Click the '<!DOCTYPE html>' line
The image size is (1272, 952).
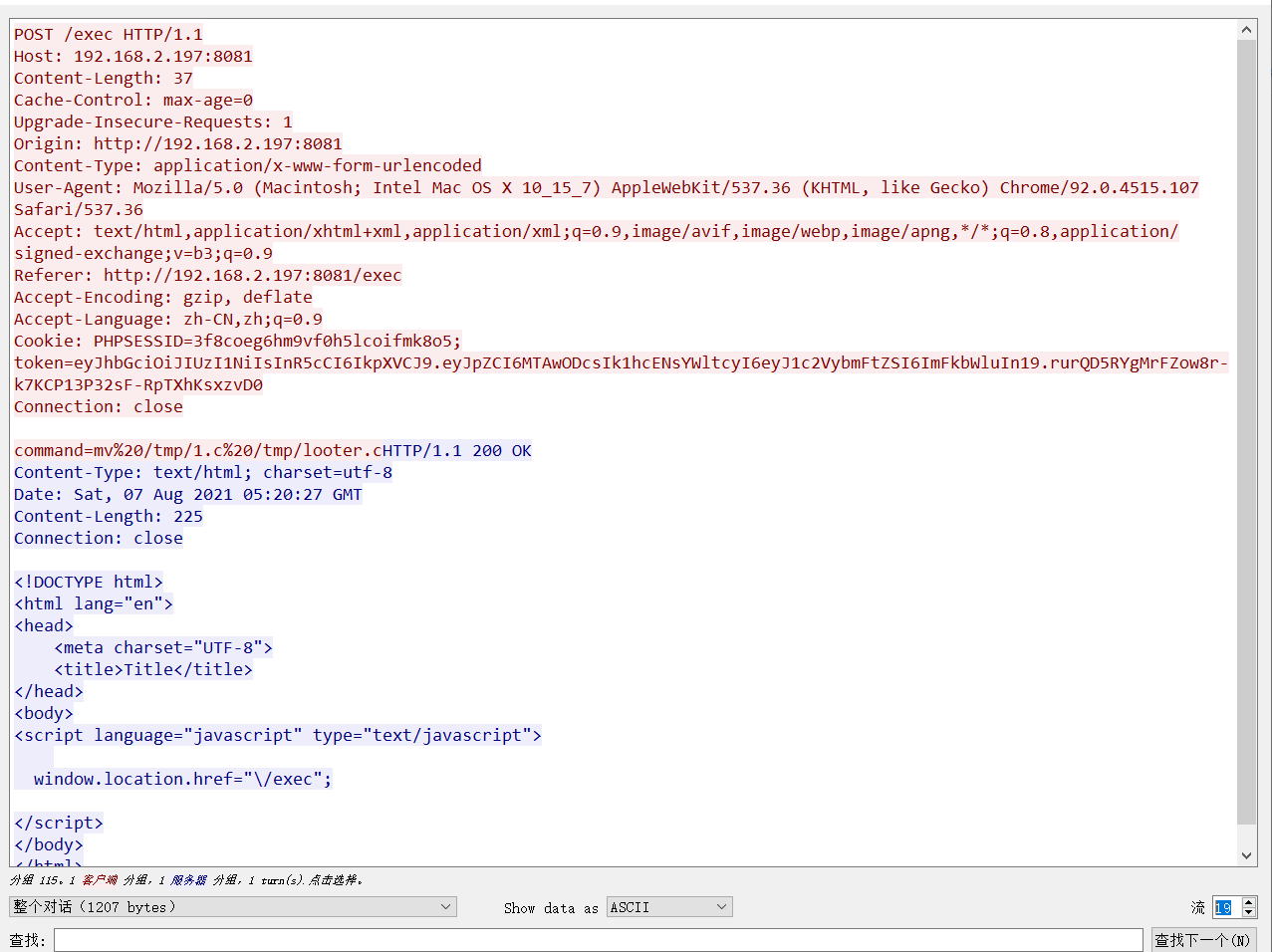[x=89, y=582]
